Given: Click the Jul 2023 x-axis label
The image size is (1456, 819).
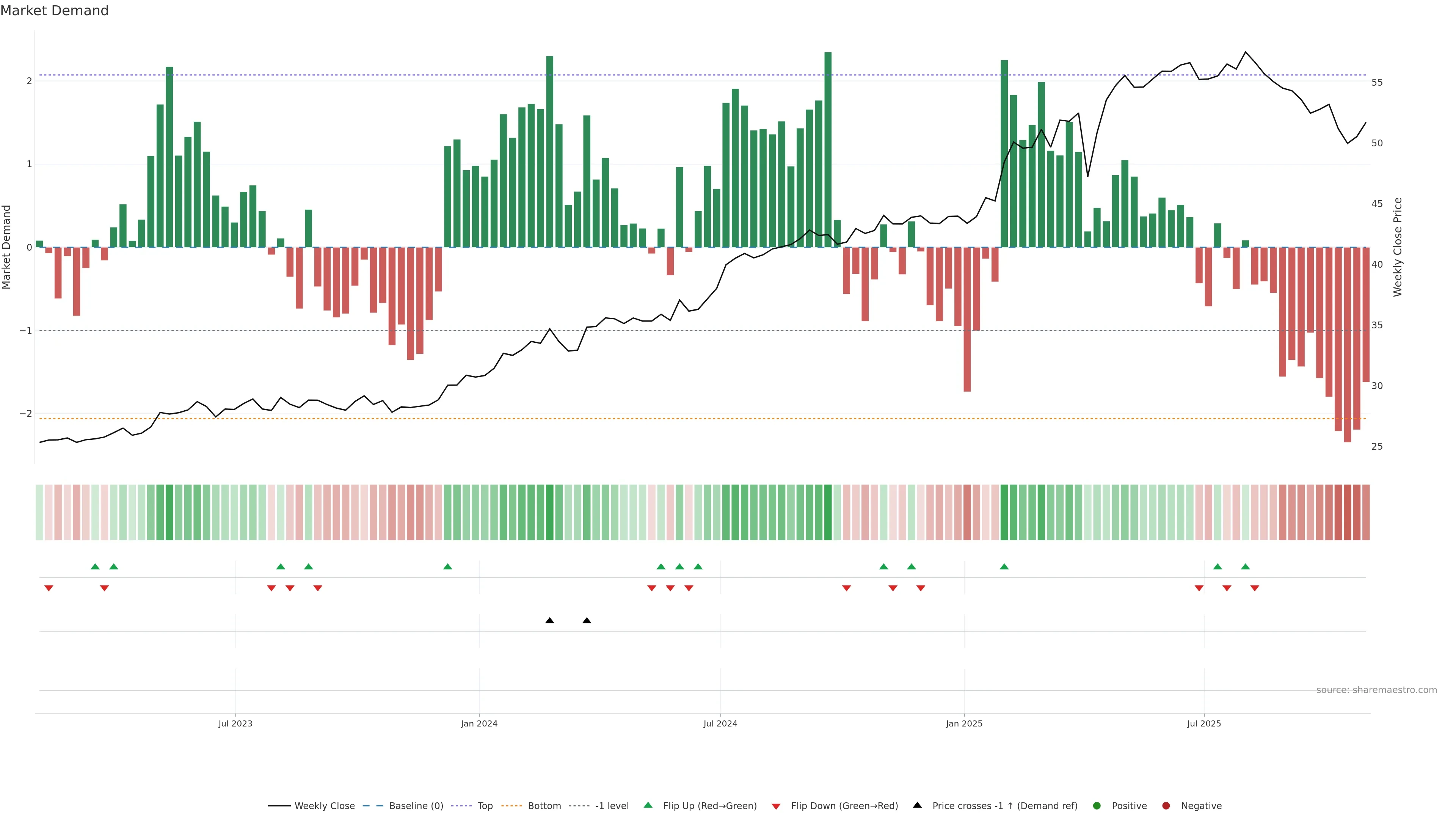Looking at the screenshot, I should click(235, 724).
